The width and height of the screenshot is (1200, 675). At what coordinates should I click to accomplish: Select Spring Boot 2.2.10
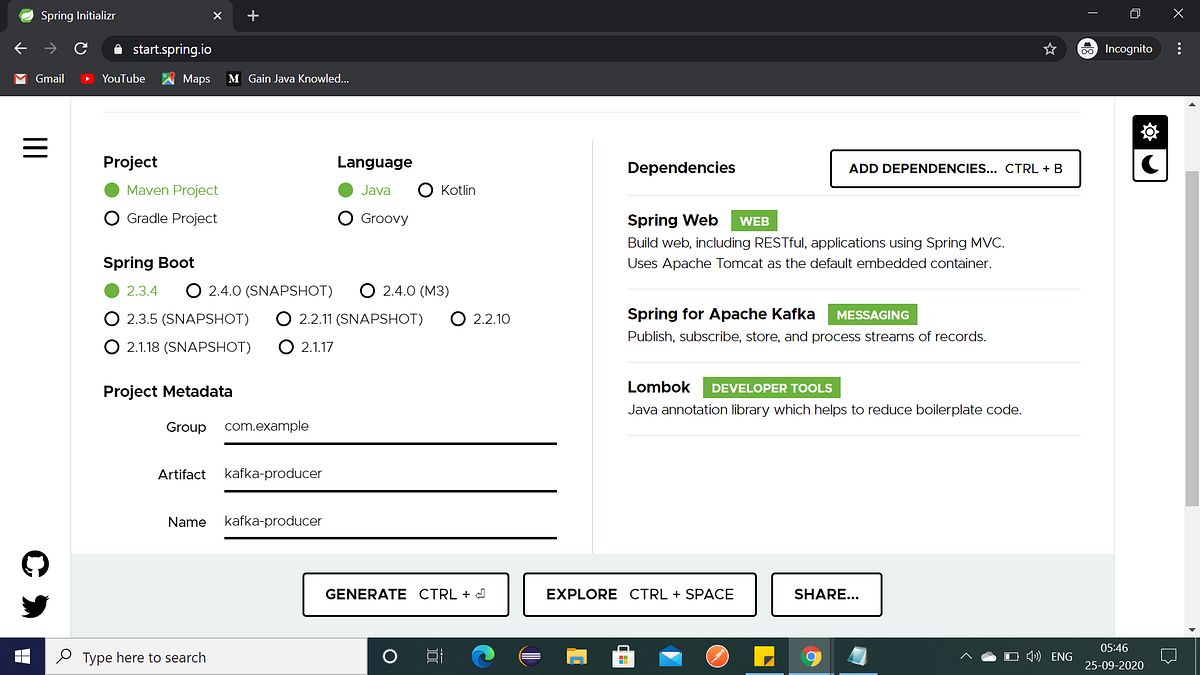click(480, 319)
